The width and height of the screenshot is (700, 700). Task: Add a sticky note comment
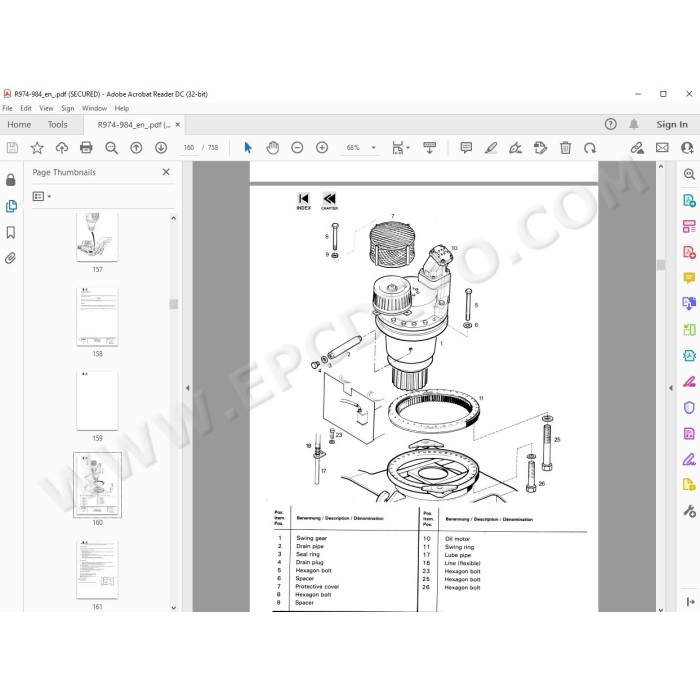point(466,148)
